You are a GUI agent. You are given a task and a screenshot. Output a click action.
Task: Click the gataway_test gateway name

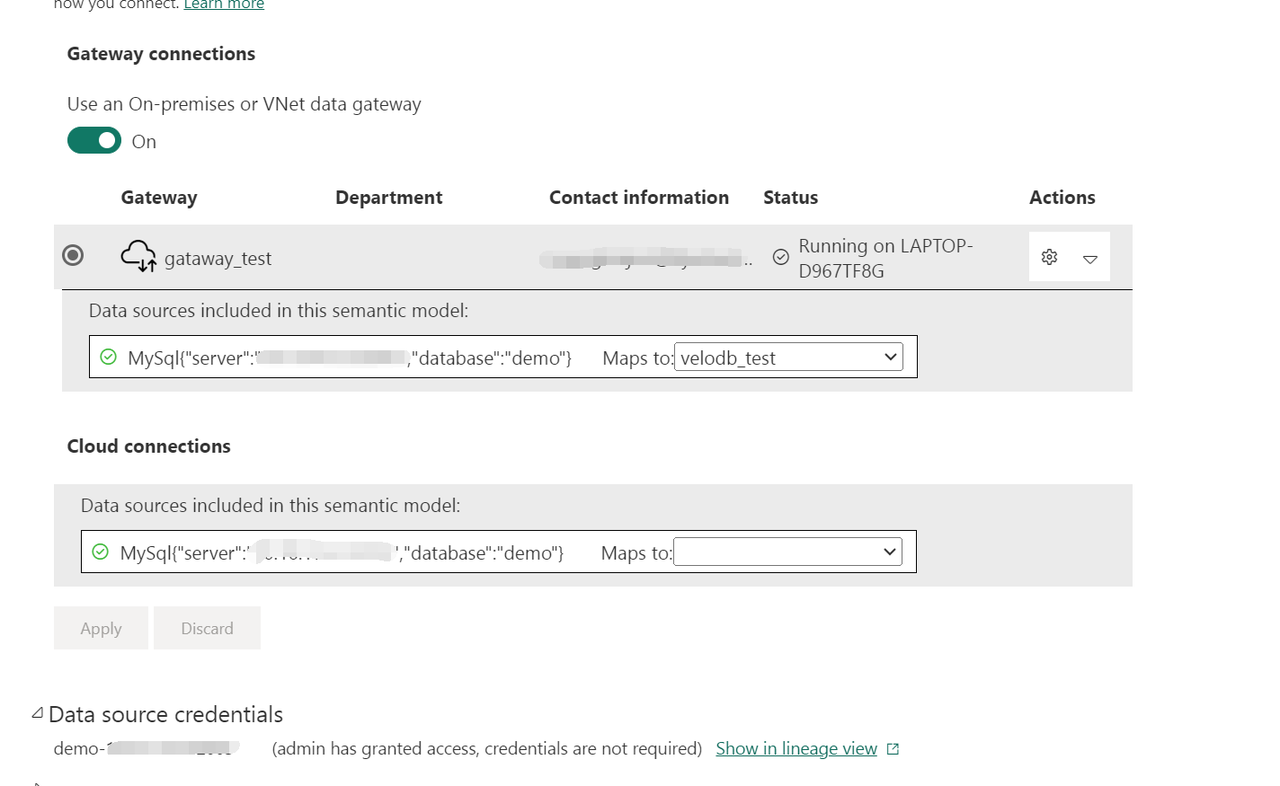coord(218,259)
